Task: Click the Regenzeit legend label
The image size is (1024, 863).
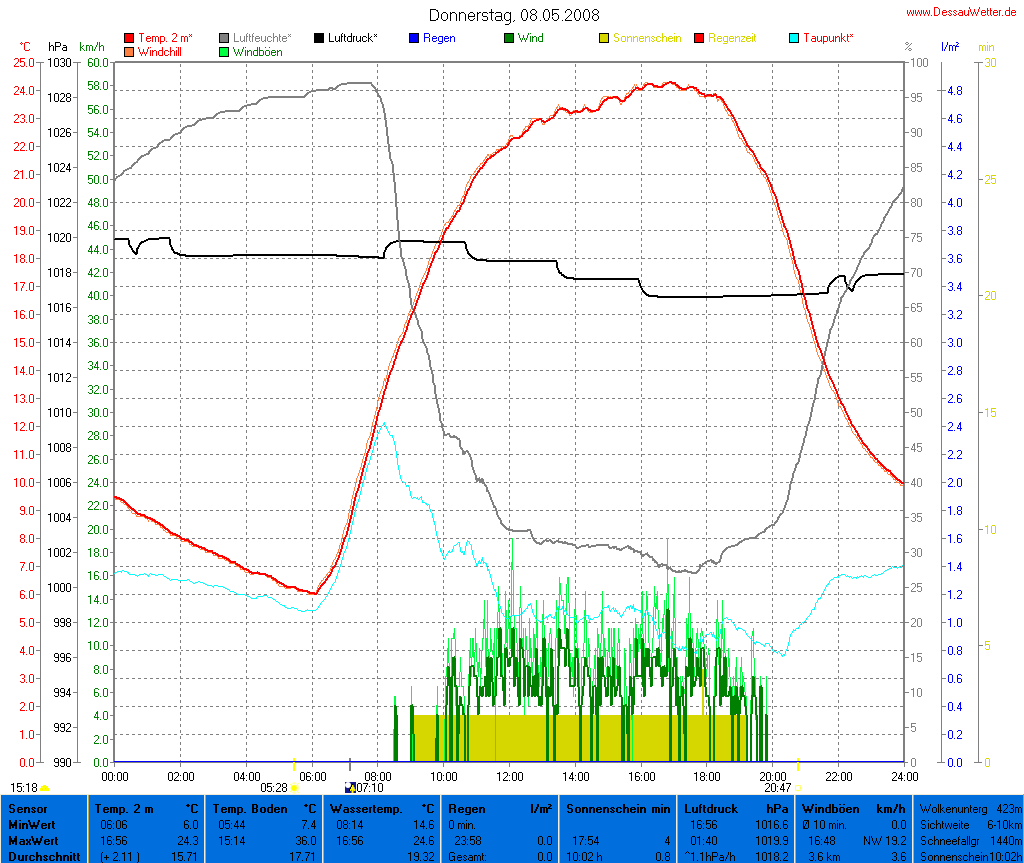Action: click(732, 38)
